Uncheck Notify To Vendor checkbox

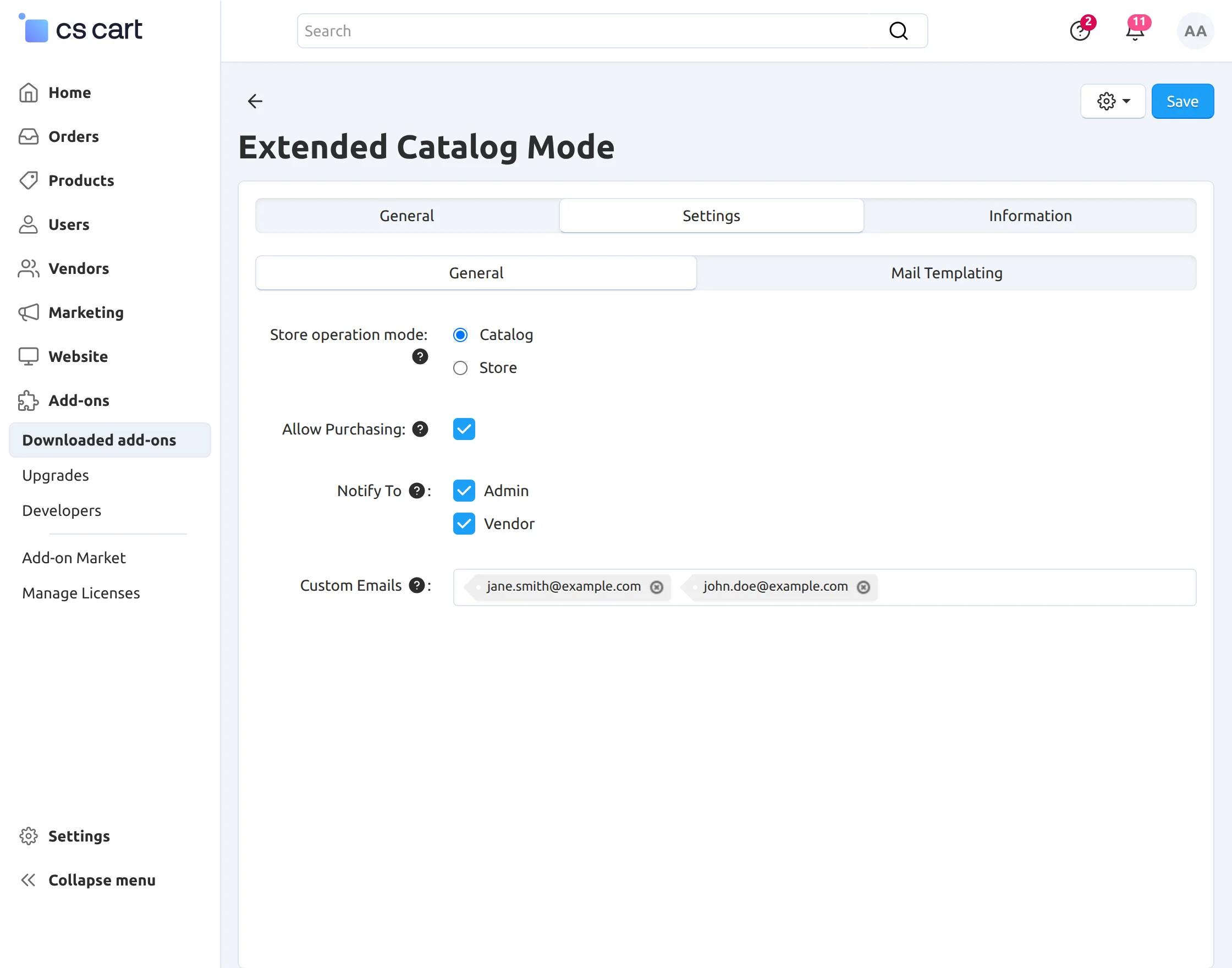tap(464, 524)
